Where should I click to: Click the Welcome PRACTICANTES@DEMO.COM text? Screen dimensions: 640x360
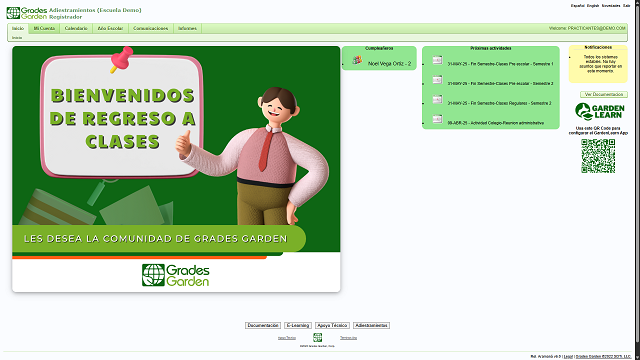(587, 29)
